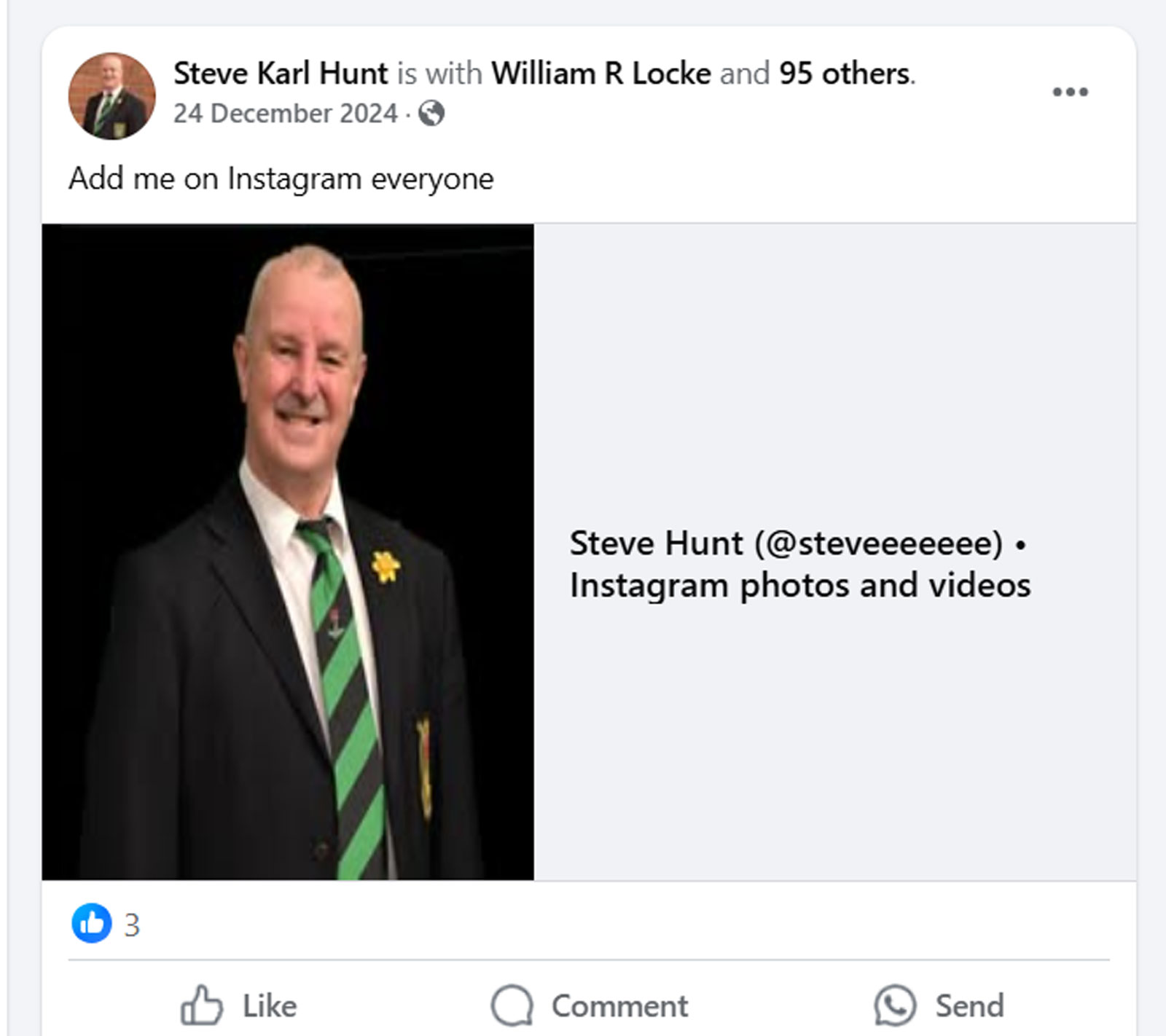Open Steve Karl Hunt's profile picture

click(112, 95)
